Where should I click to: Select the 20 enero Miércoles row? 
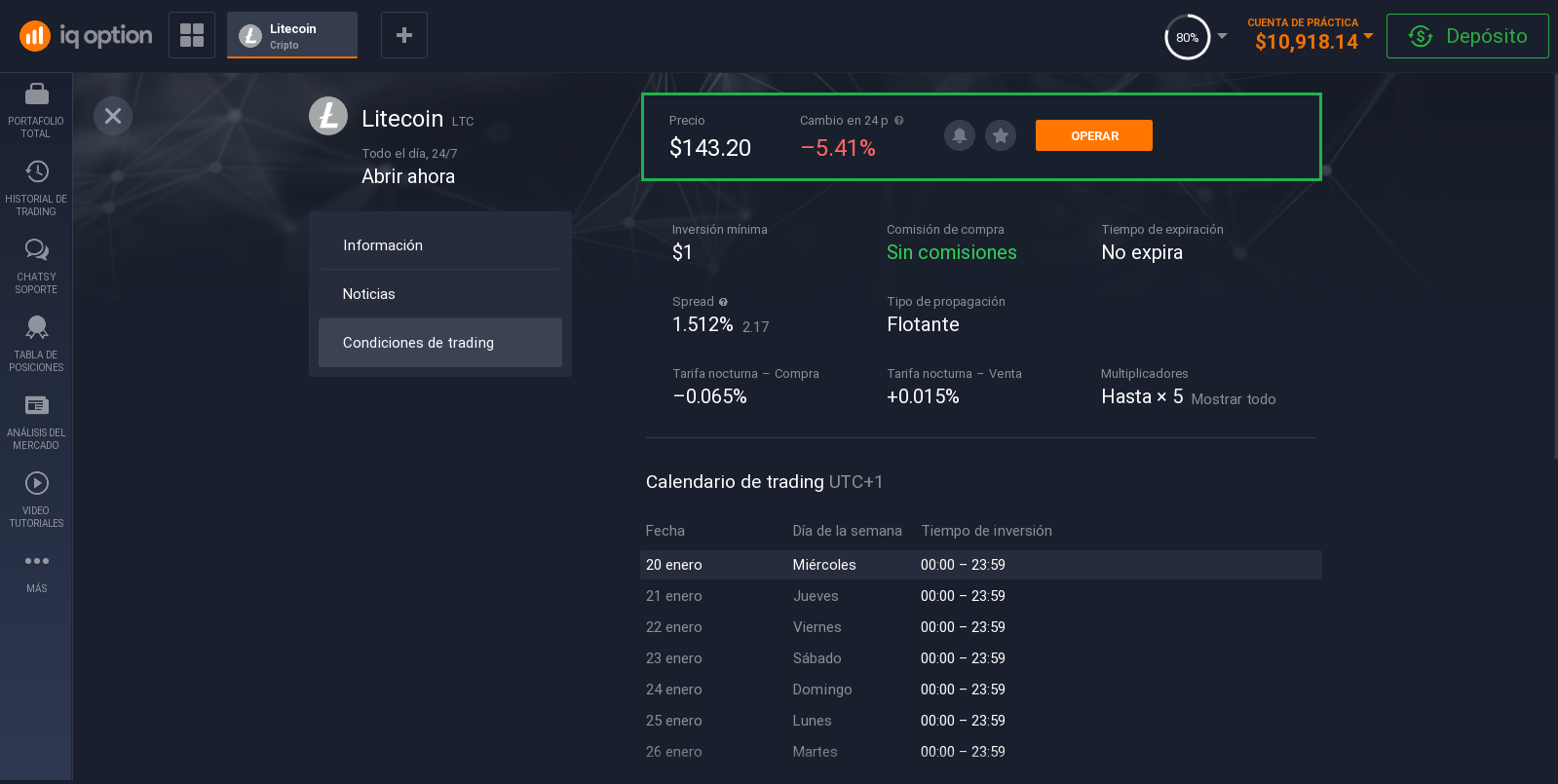tap(981, 565)
